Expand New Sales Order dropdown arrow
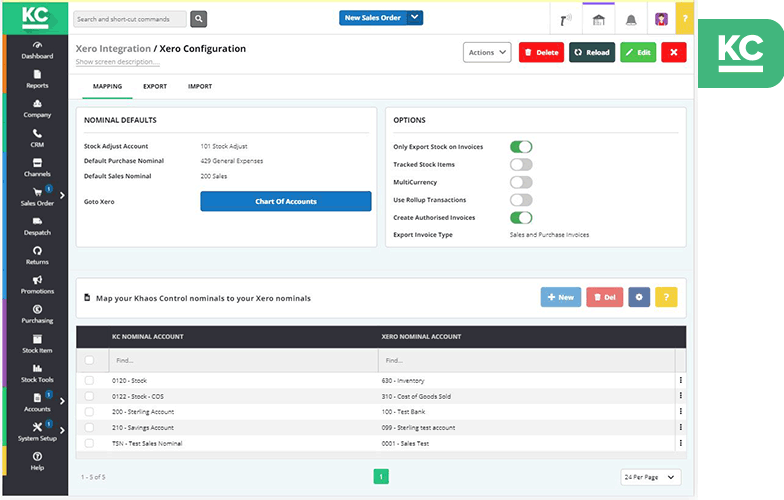The image size is (784, 500). [415, 18]
